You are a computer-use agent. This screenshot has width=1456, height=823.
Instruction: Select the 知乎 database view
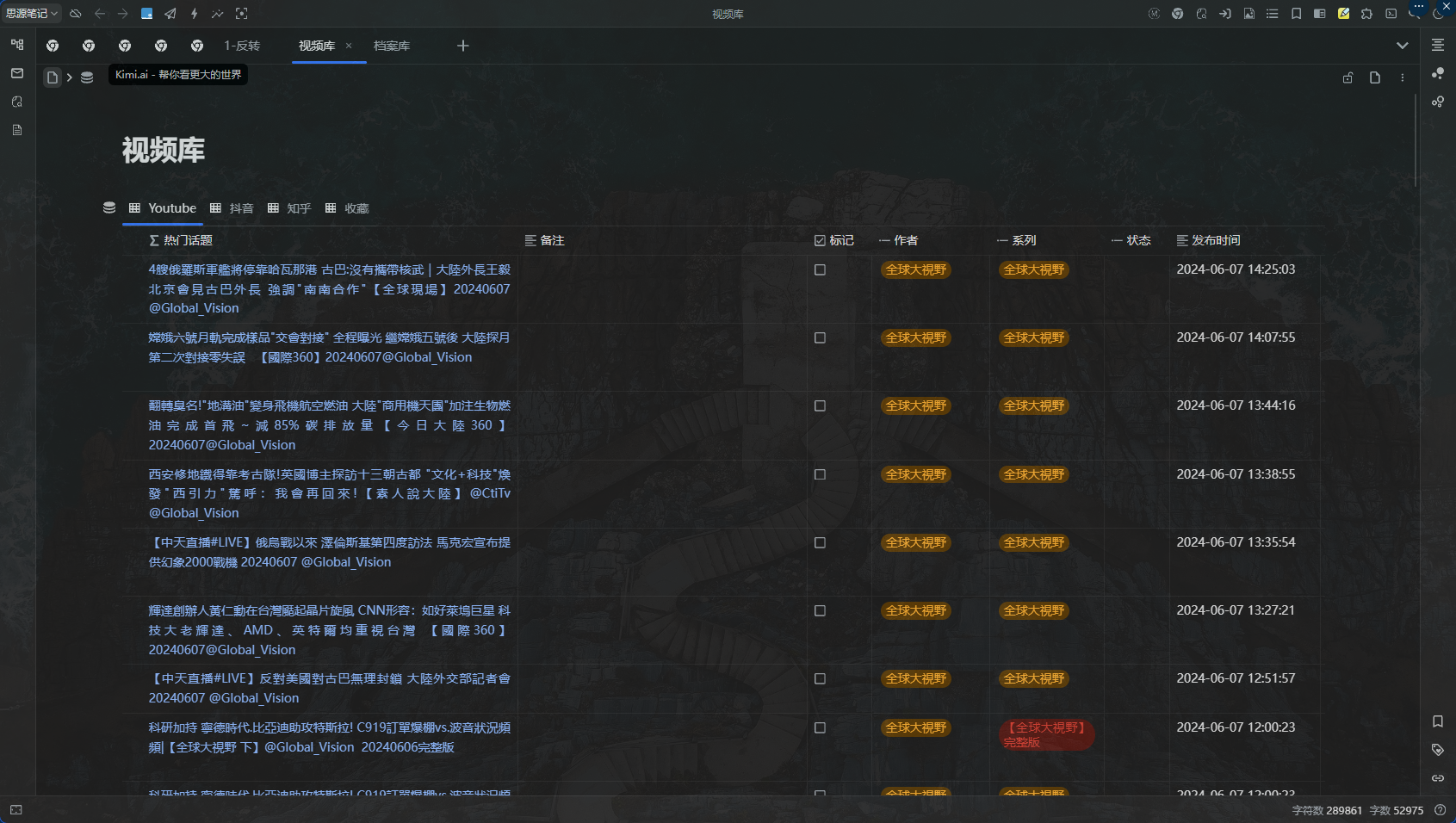(x=289, y=208)
